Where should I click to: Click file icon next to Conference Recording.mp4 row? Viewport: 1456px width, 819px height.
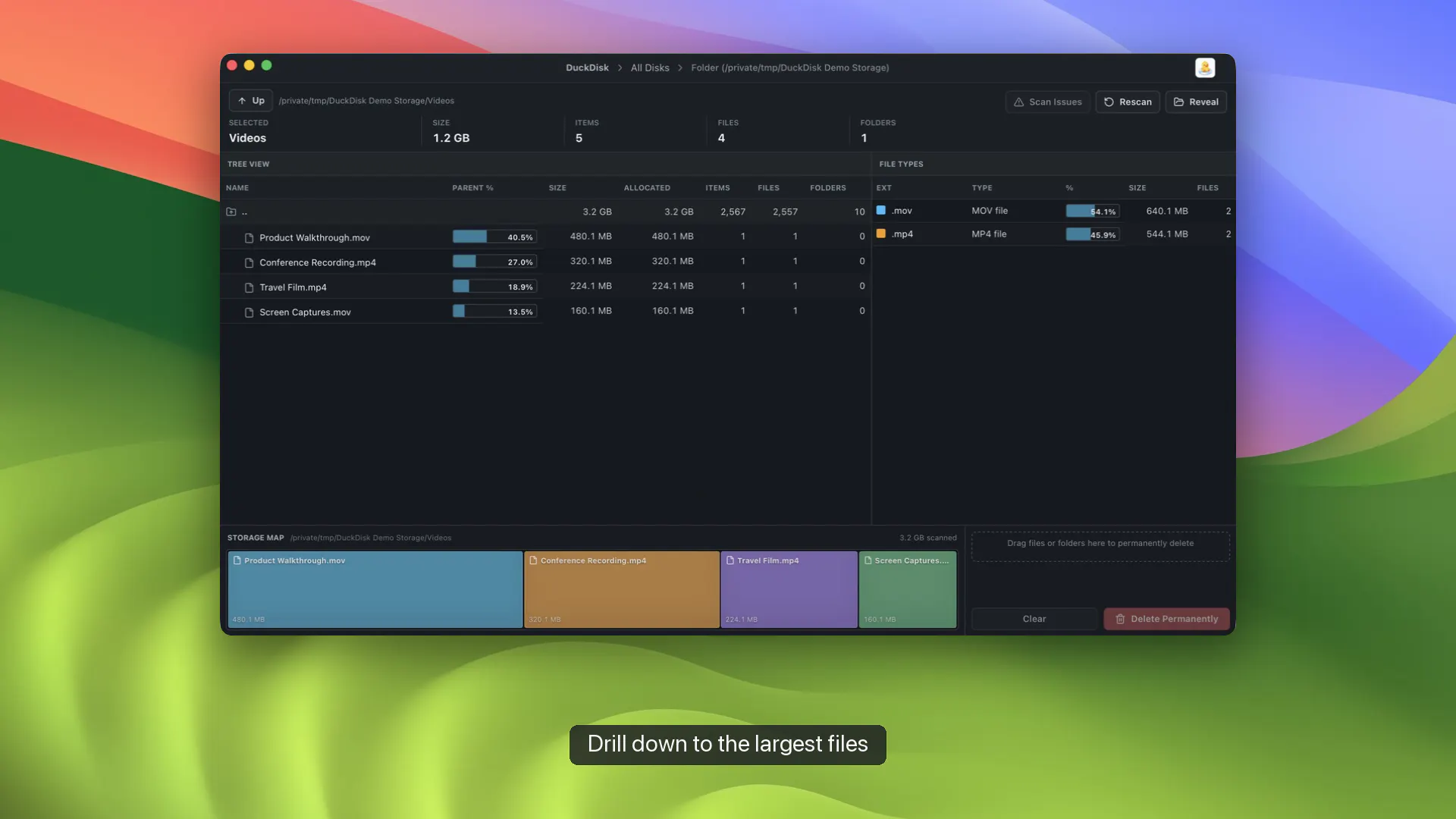pyautogui.click(x=249, y=263)
